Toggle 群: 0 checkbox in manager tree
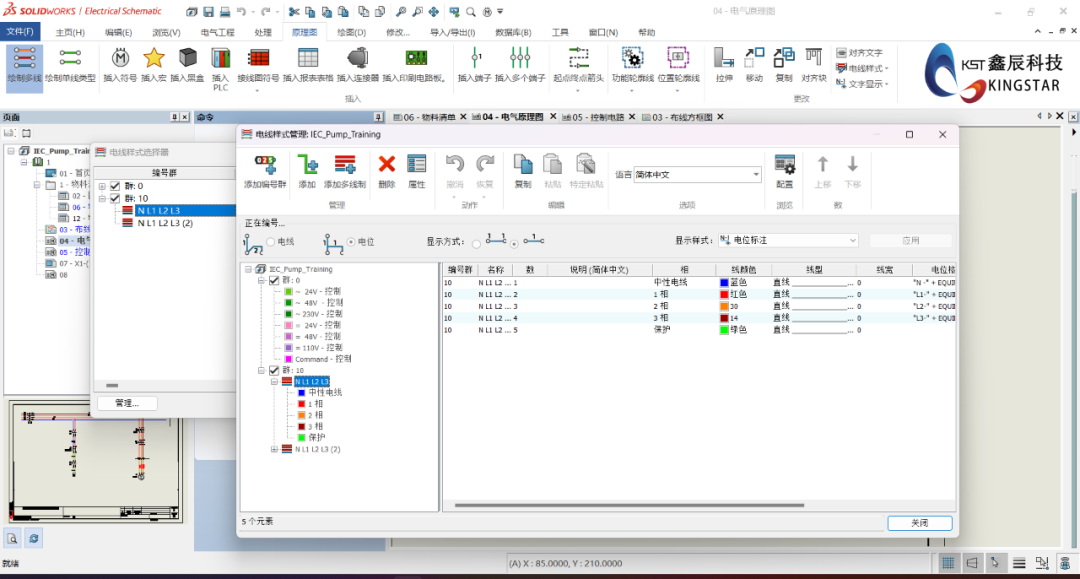Viewport: 1080px width, 579px height. [x=274, y=280]
